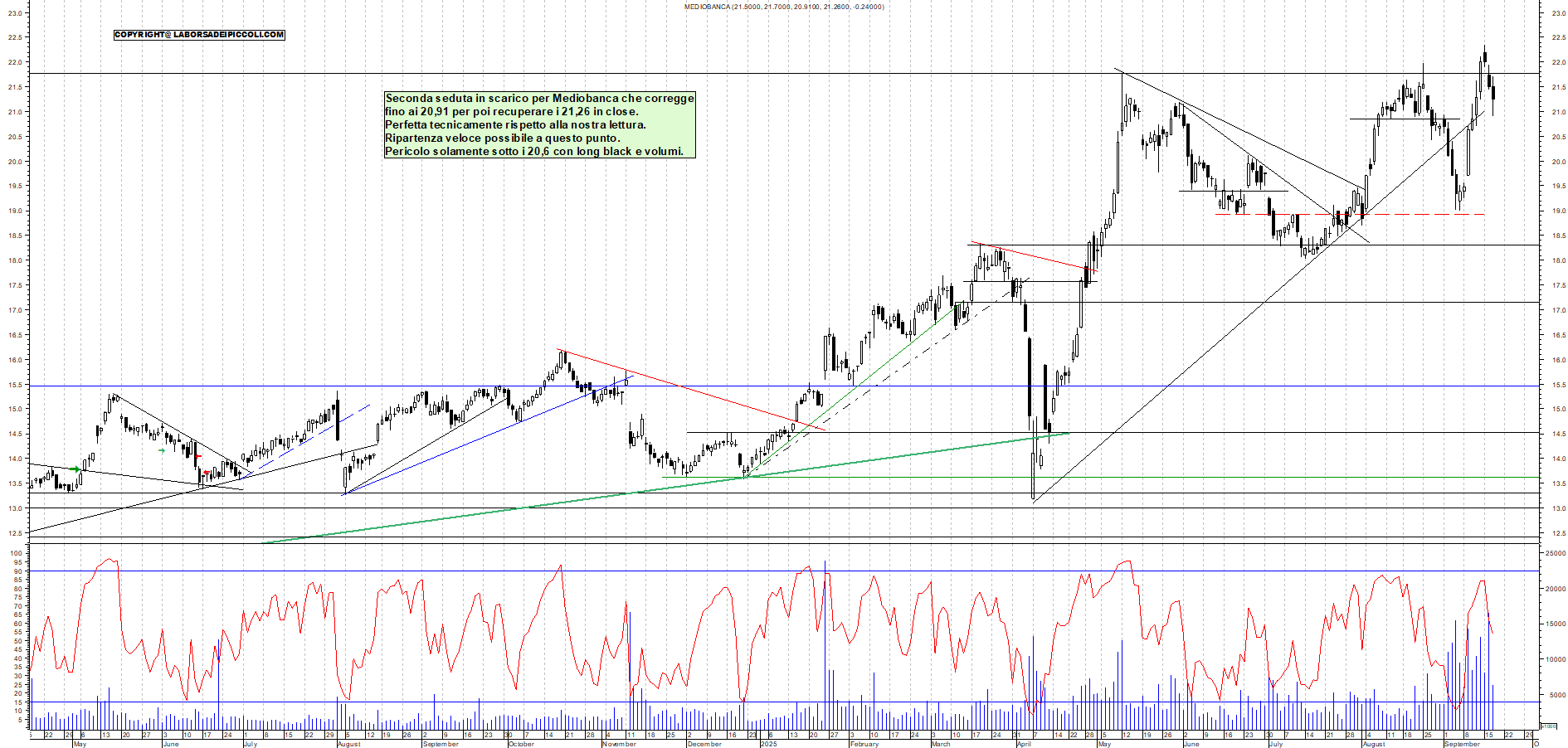Click the '15000' volume scale label
The height and width of the screenshot is (748, 1568).
(1555, 624)
